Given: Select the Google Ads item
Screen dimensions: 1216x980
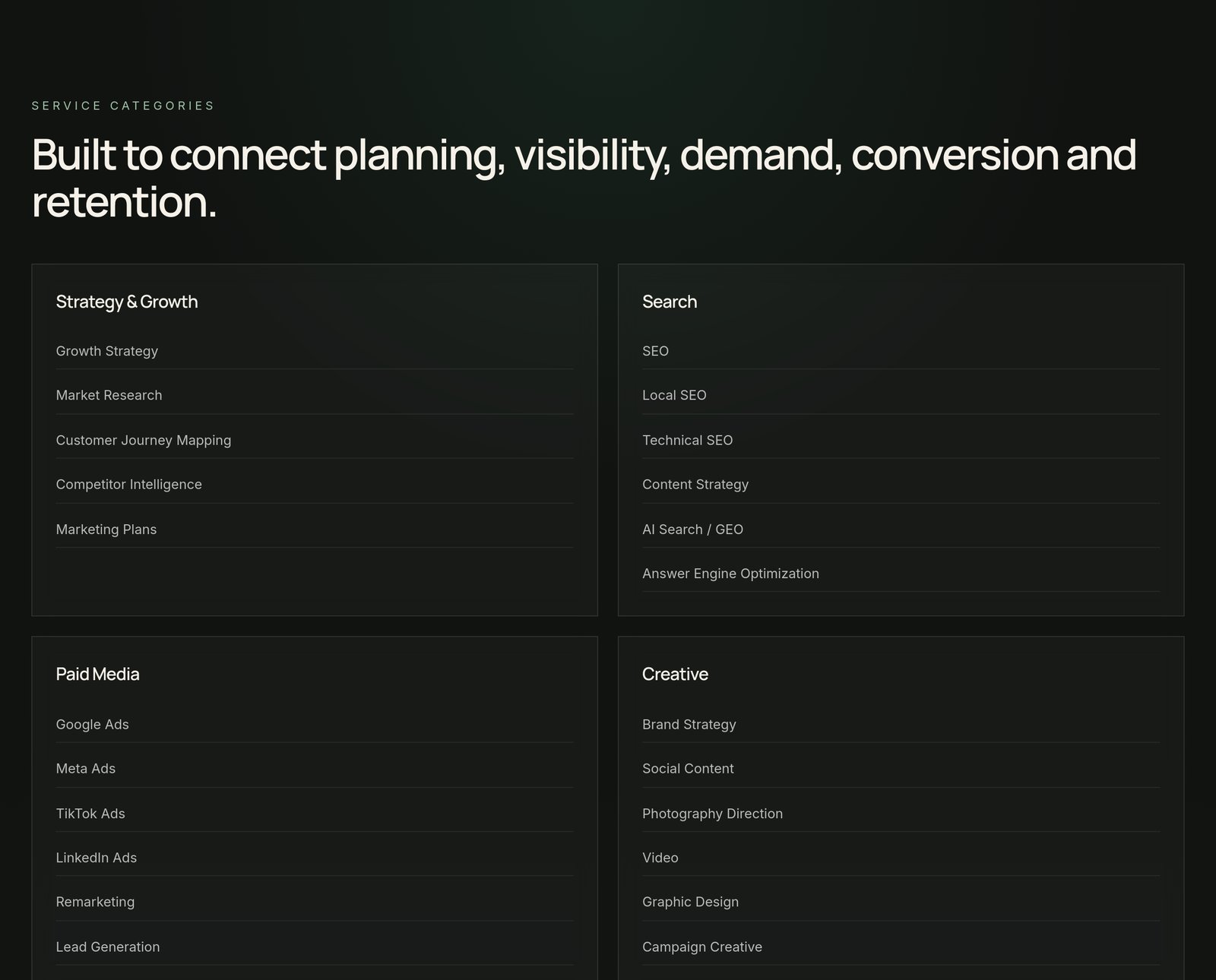Looking at the screenshot, I should tap(315, 724).
